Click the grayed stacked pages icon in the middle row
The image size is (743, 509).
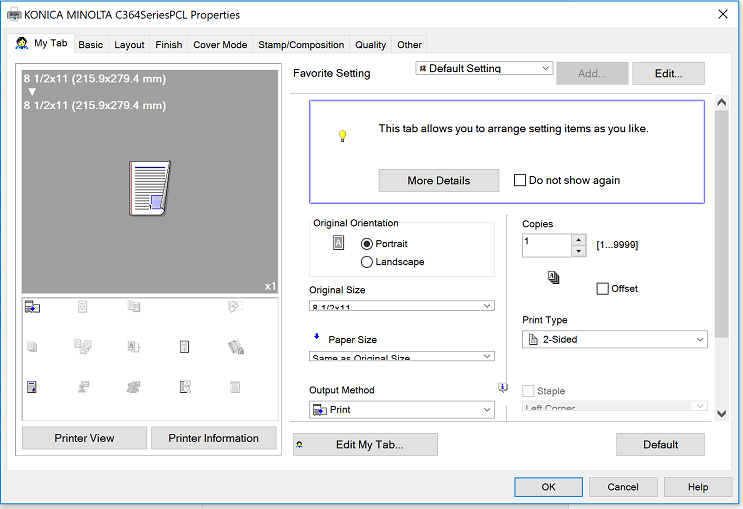tap(32, 347)
